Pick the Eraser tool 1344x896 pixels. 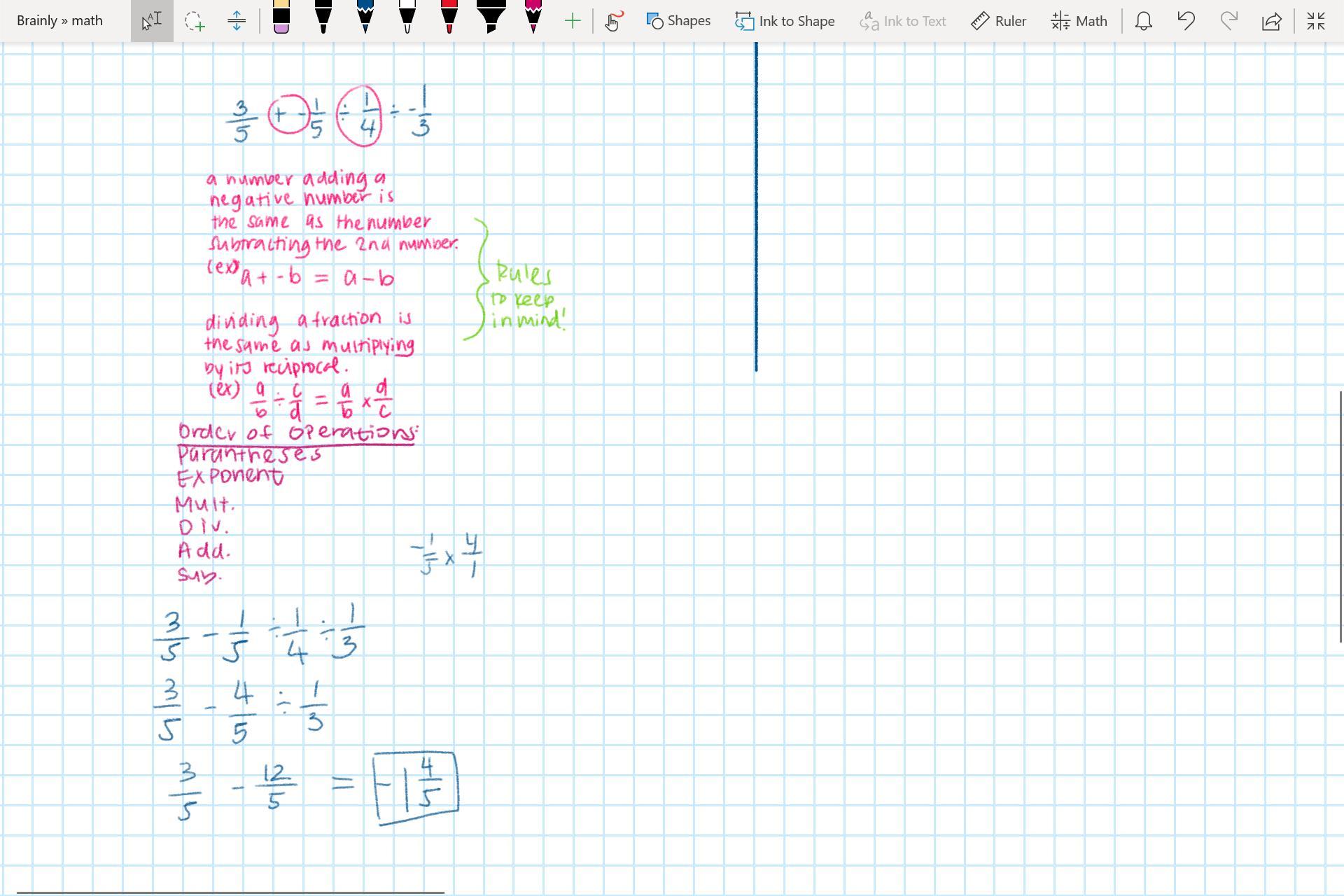281,18
